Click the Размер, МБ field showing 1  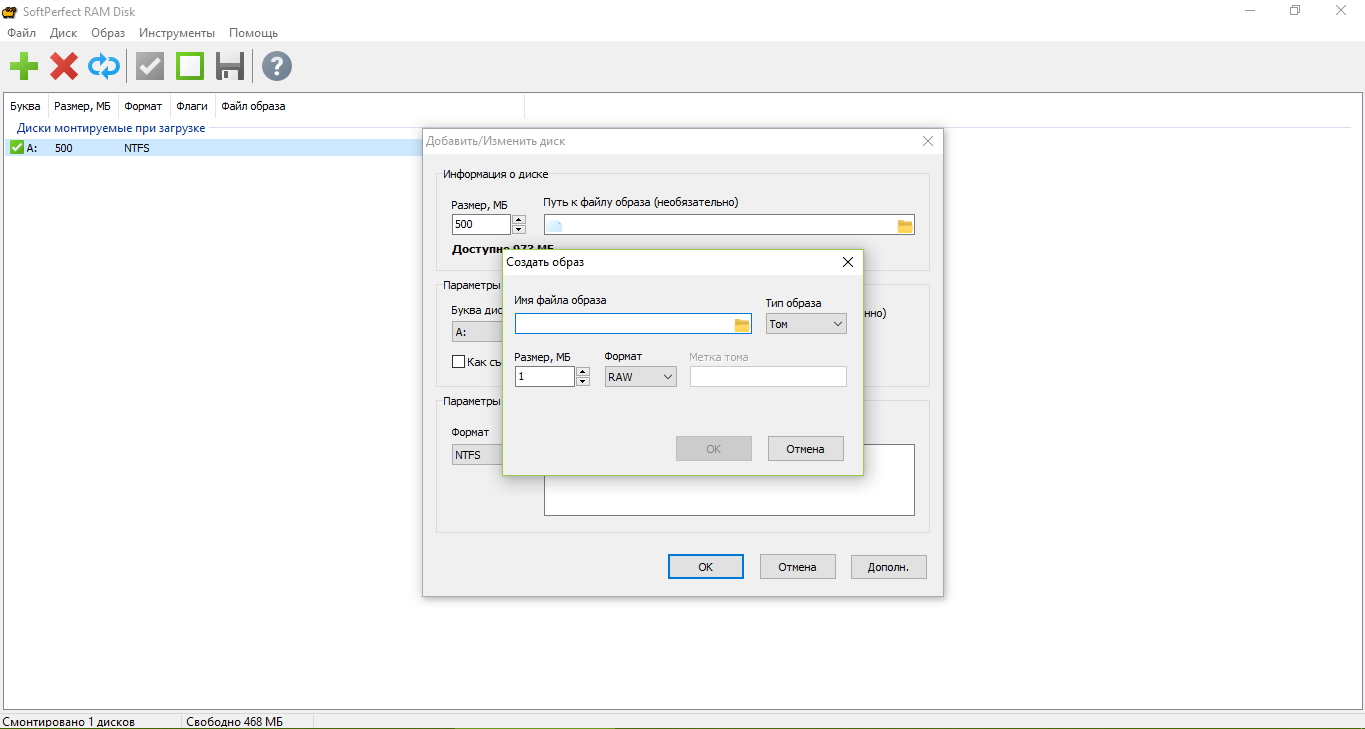pyautogui.click(x=545, y=377)
